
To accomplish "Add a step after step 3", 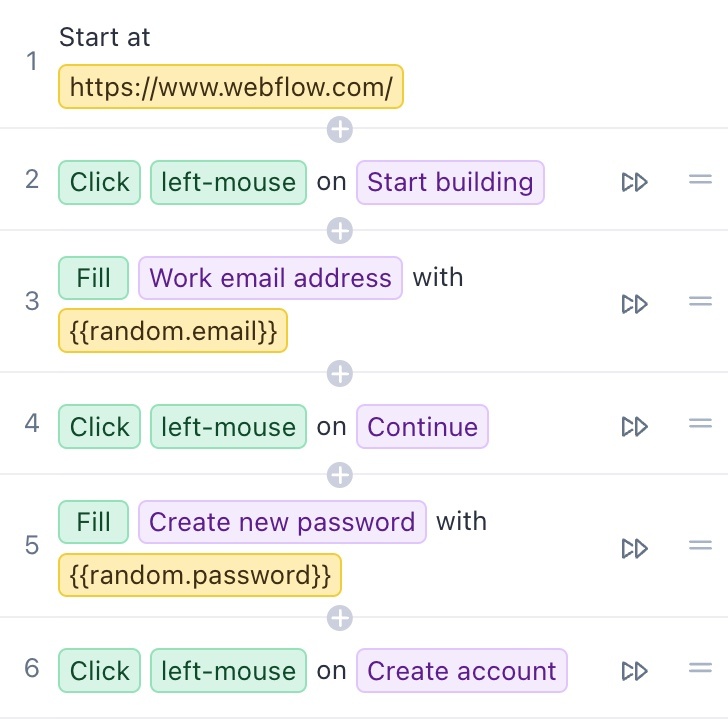I will (340, 374).
